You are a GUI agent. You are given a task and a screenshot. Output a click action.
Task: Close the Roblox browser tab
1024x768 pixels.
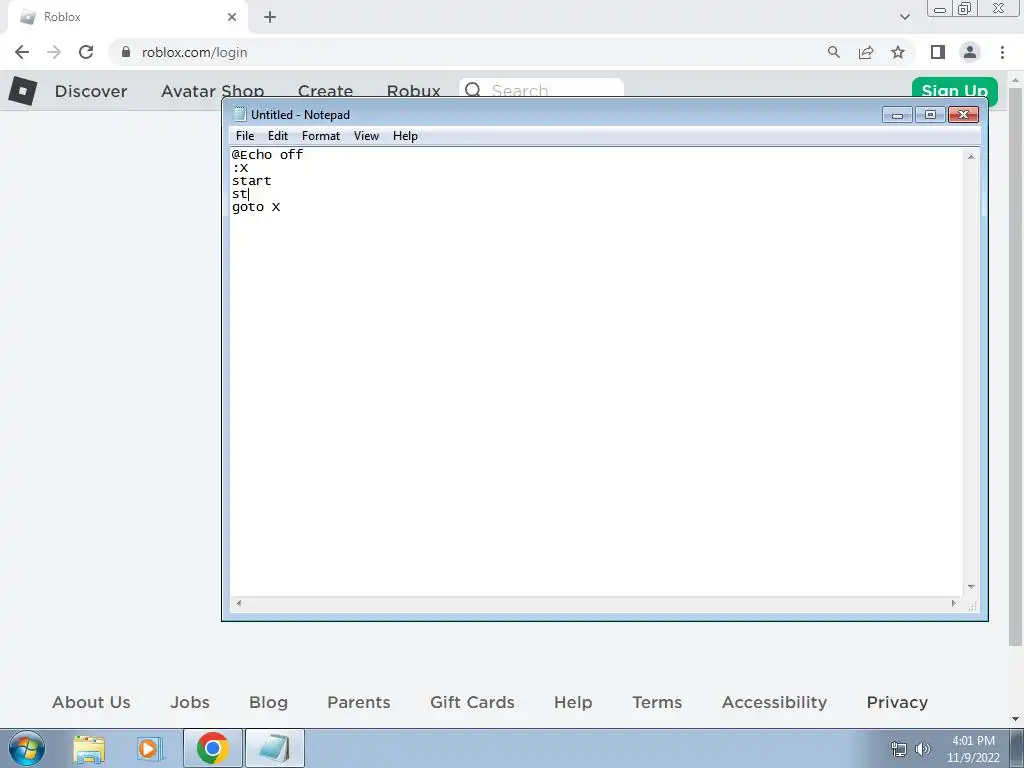click(232, 17)
